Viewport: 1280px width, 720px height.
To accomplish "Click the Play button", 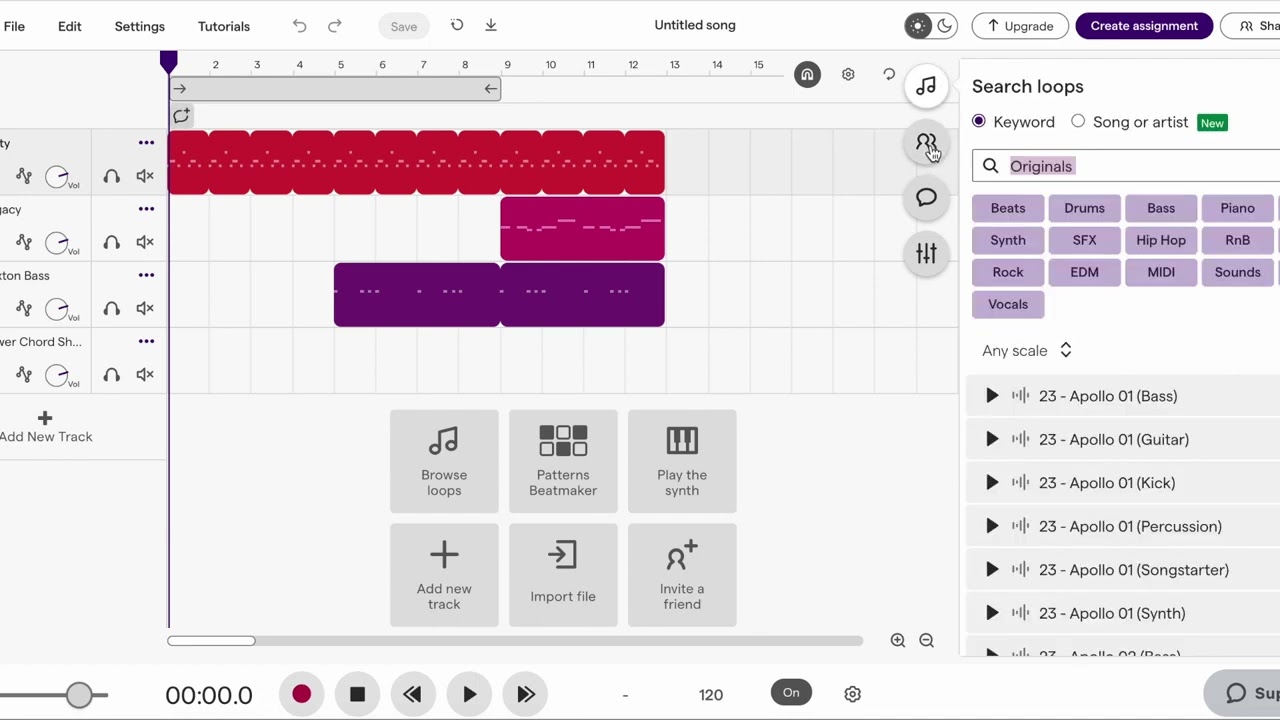I will tap(469, 694).
